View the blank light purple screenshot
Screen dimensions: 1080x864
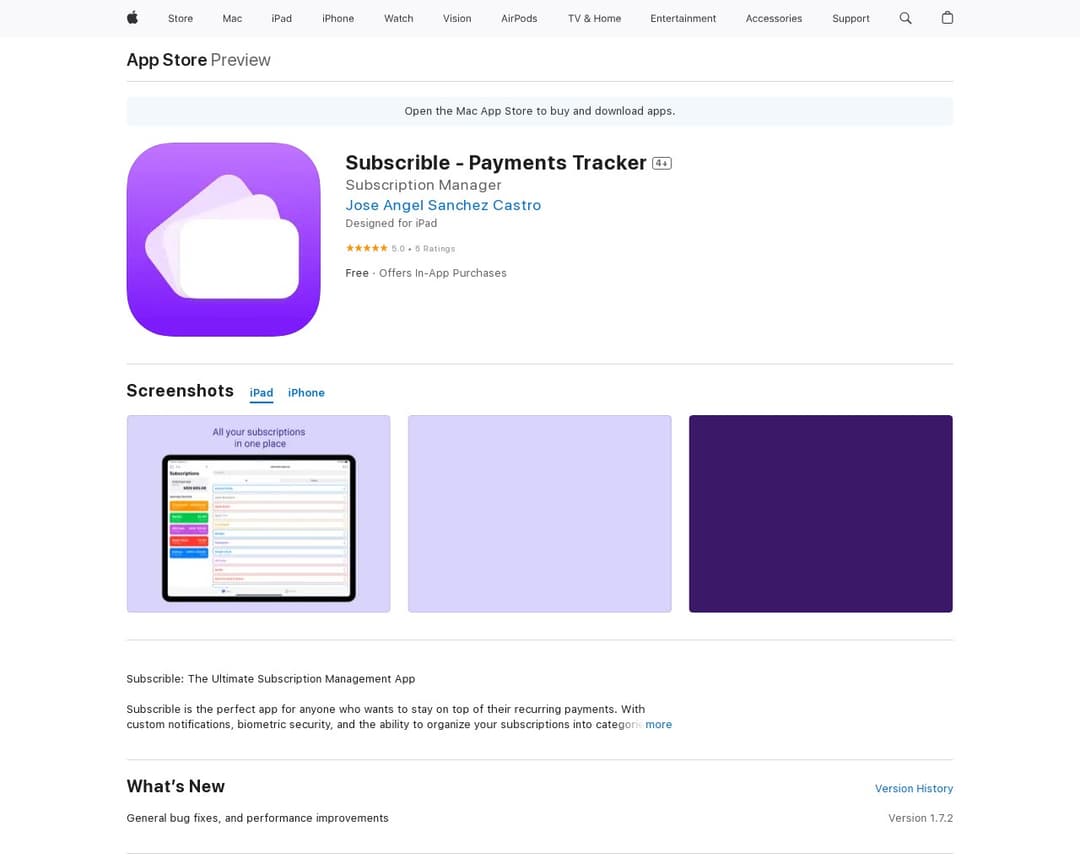[540, 514]
